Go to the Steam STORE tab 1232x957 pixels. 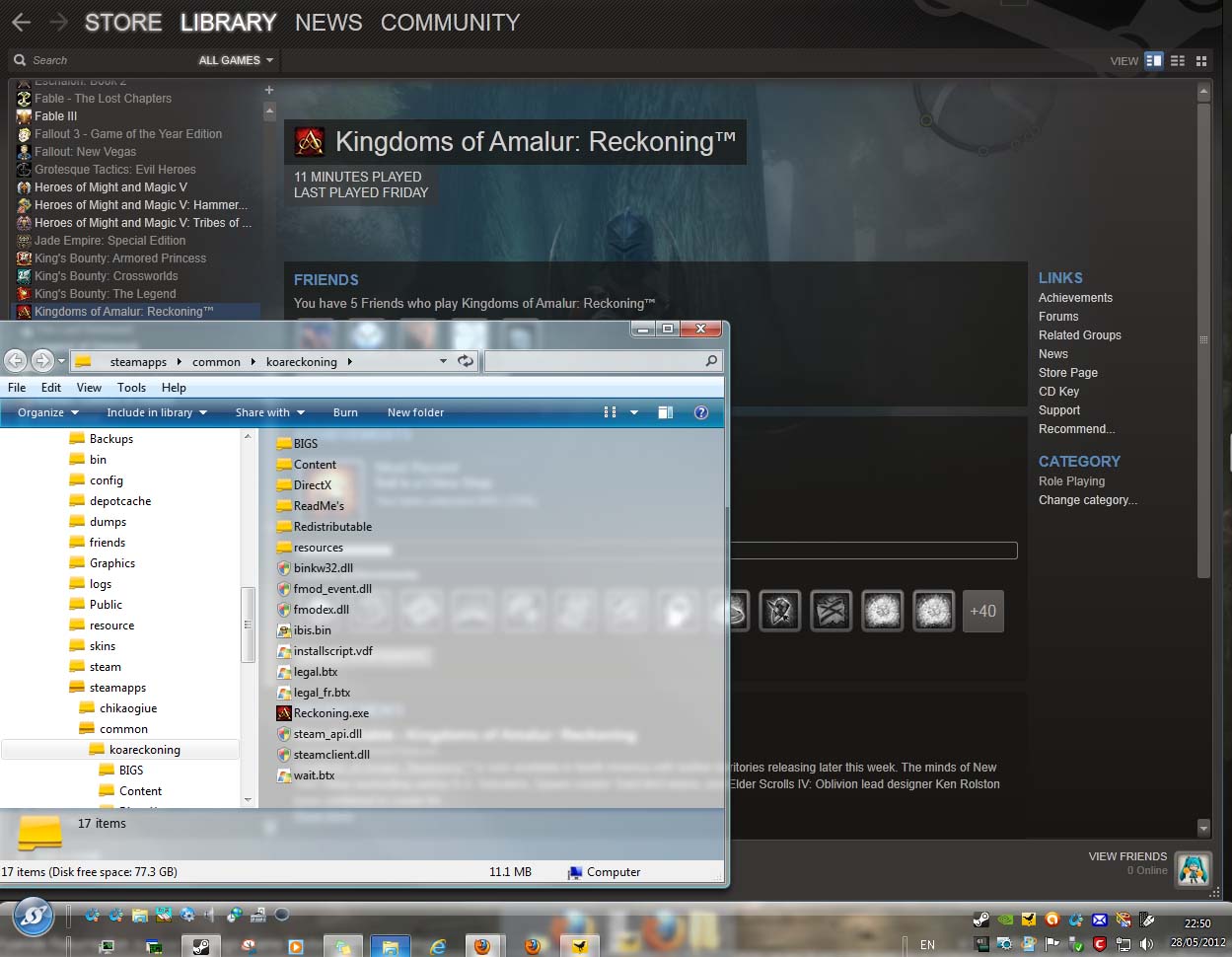[123, 23]
